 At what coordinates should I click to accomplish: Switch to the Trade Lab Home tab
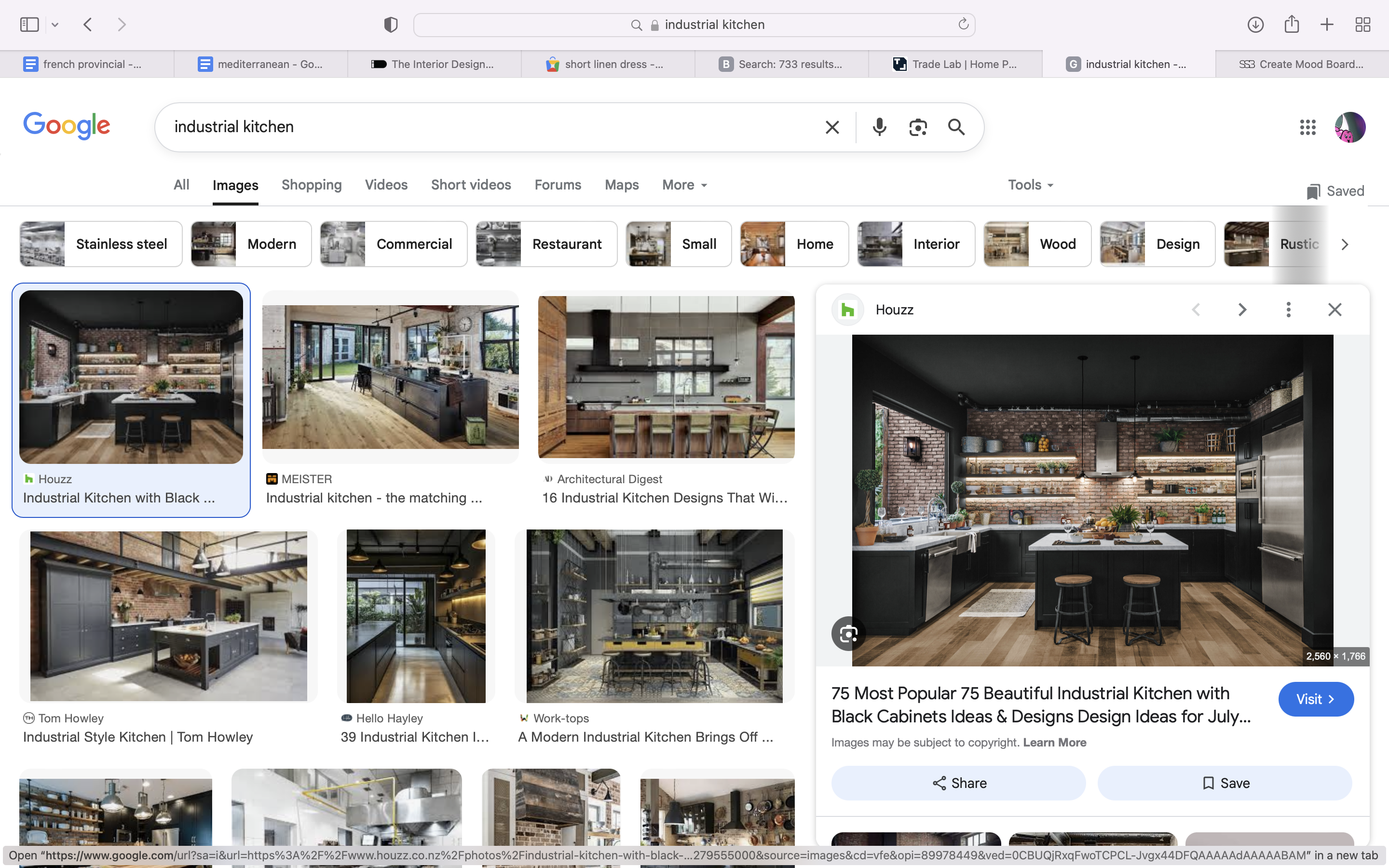coord(955,64)
